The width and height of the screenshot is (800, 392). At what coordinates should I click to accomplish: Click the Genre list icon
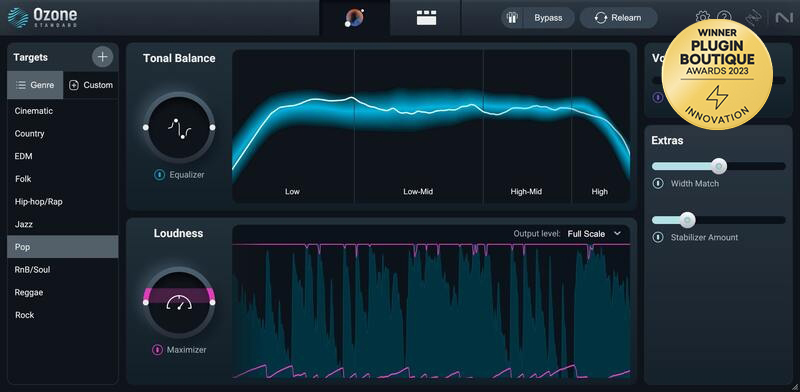(x=21, y=85)
